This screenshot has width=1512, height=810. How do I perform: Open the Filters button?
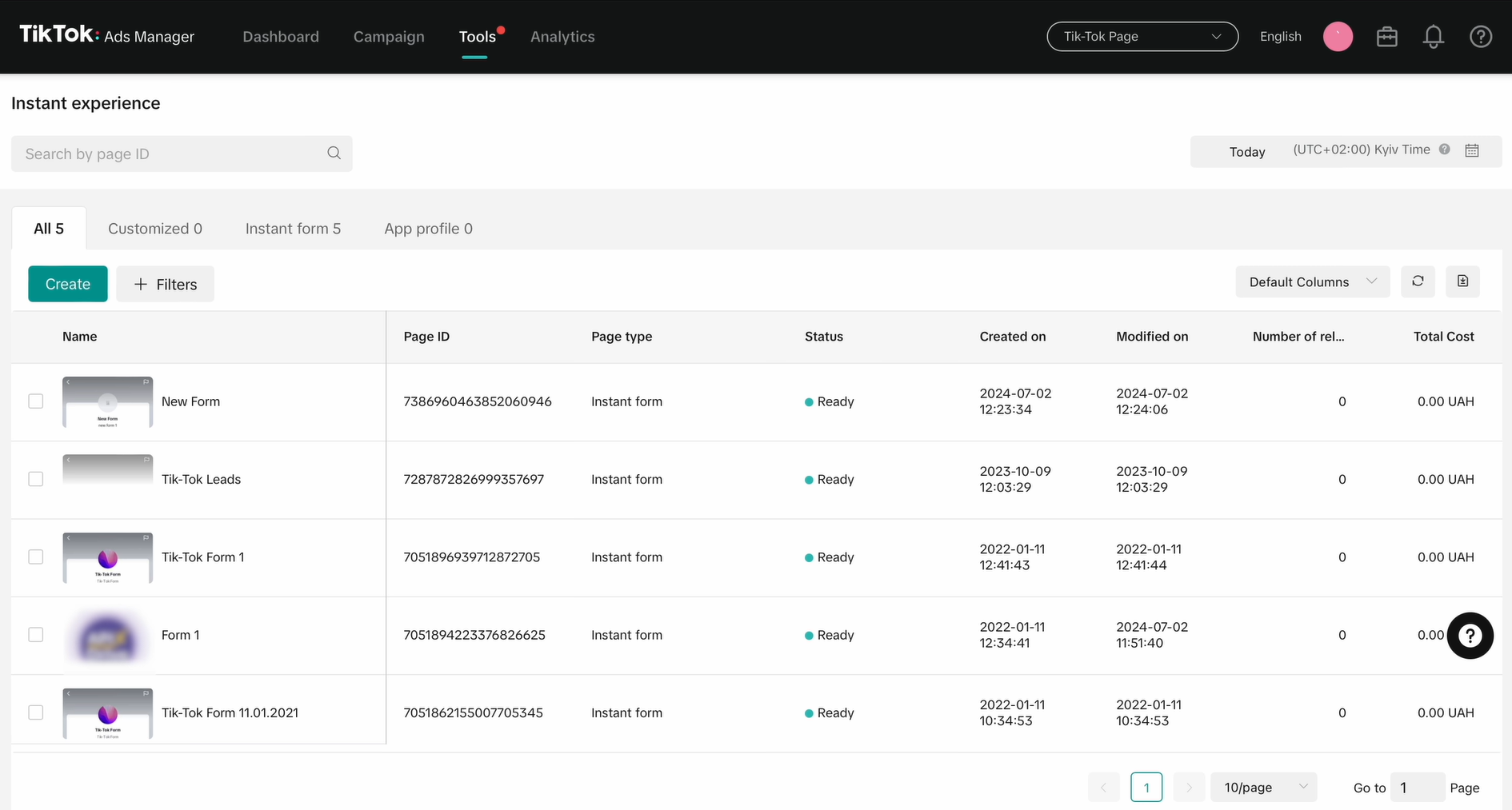pos(166,285)
